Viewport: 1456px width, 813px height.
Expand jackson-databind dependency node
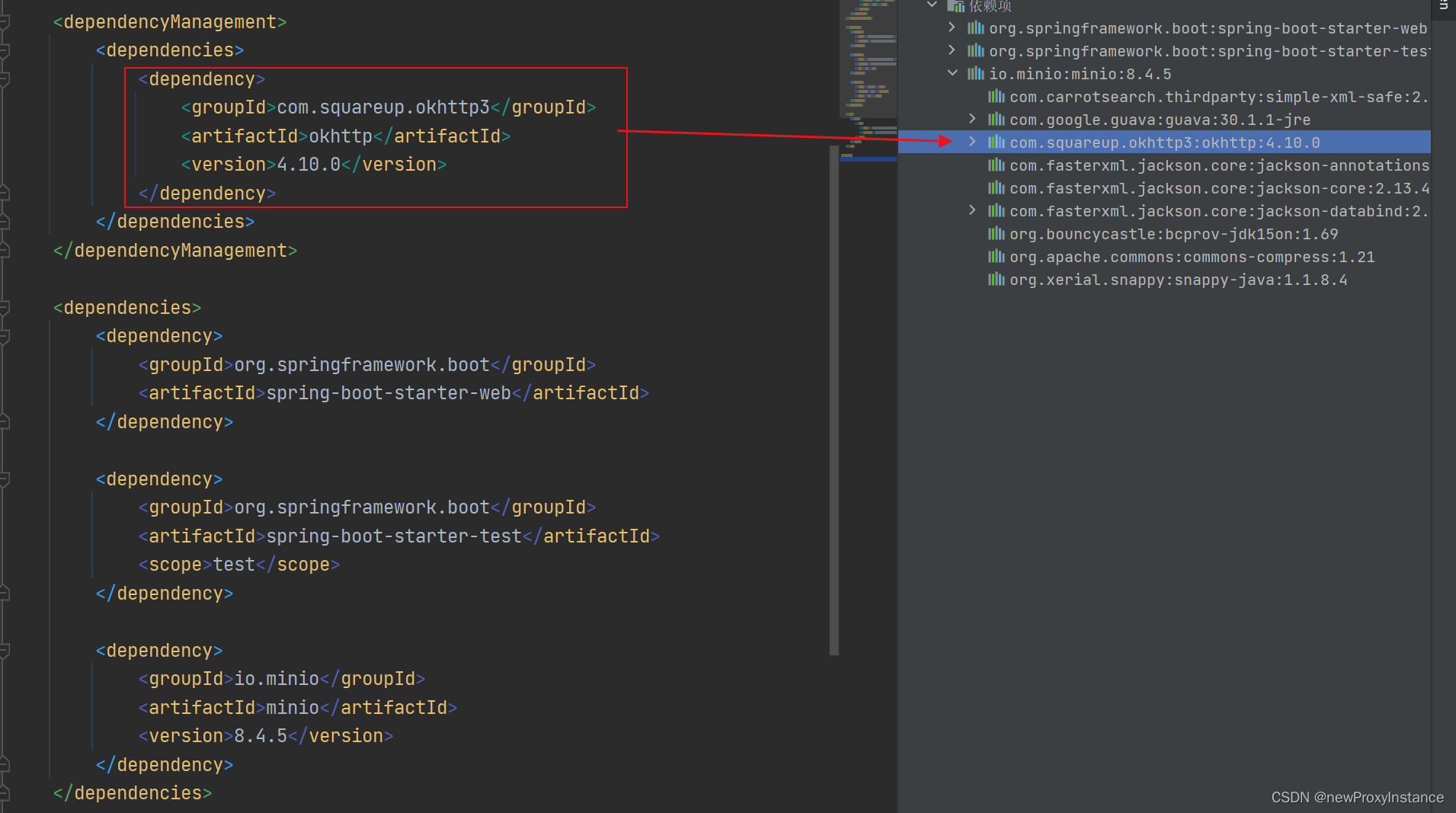click(x=972, y=210)
